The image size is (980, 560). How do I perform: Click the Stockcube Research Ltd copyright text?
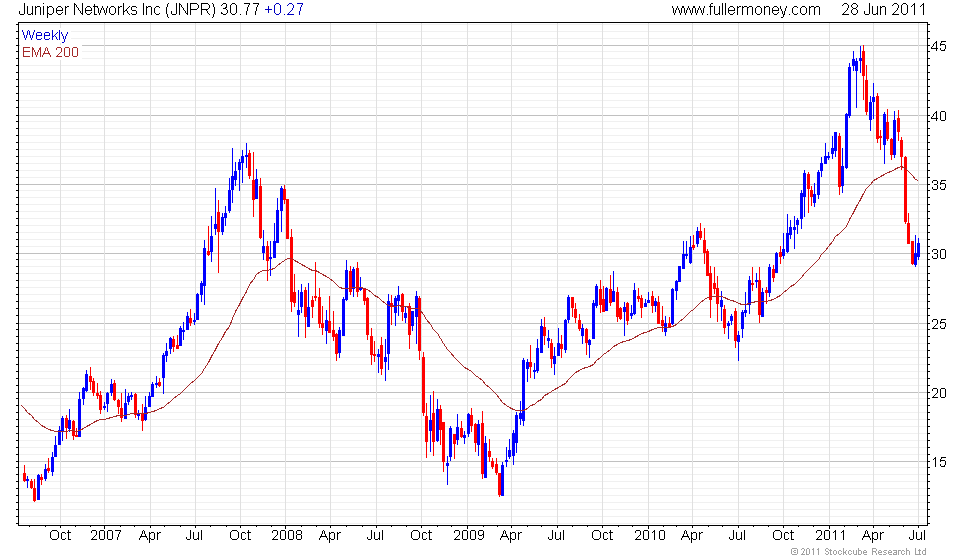[x=858, y=552]
